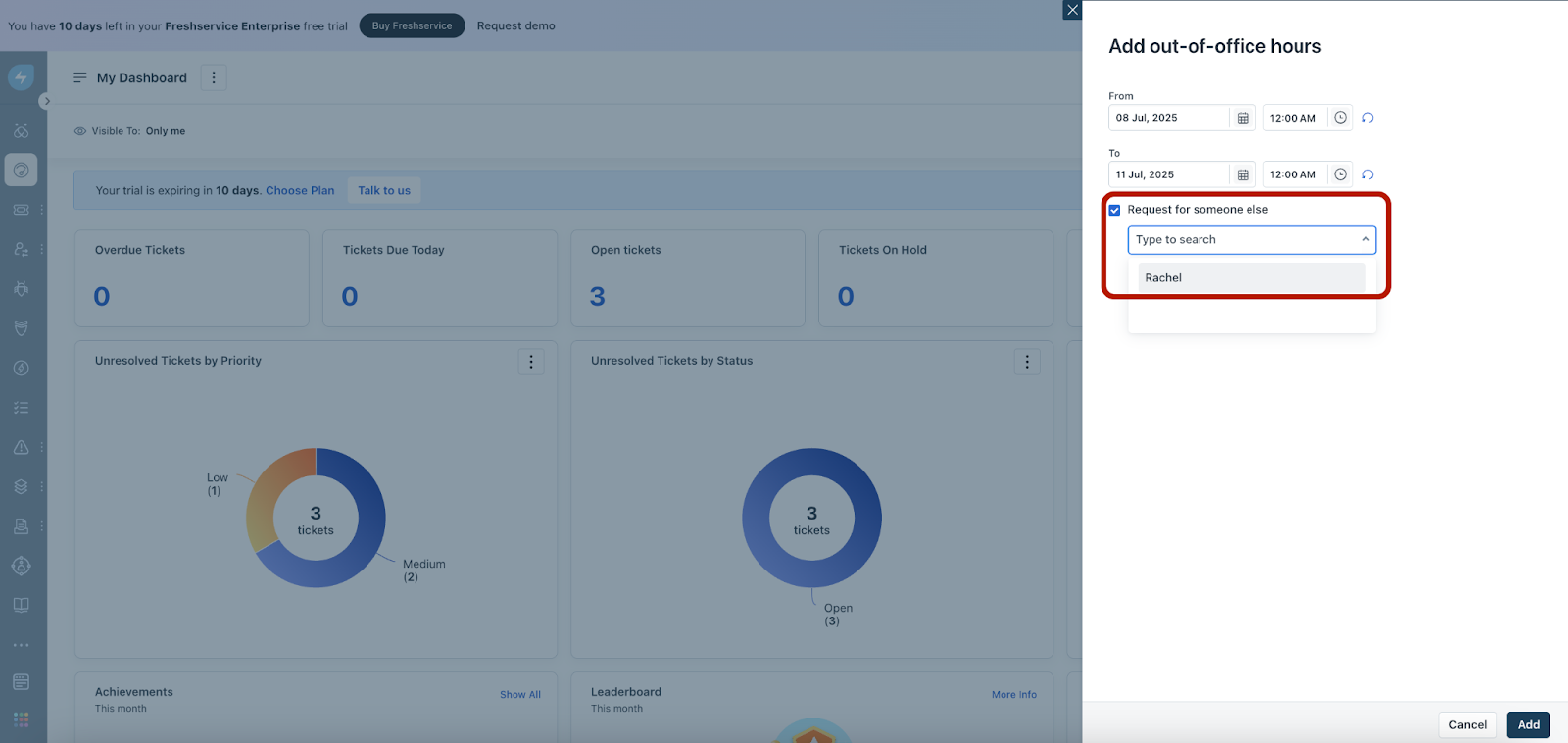Viewport: 1568px width, 743px height.
Task: Open the book Solutions icon in sidebar
Action: (x=21, y=605)
